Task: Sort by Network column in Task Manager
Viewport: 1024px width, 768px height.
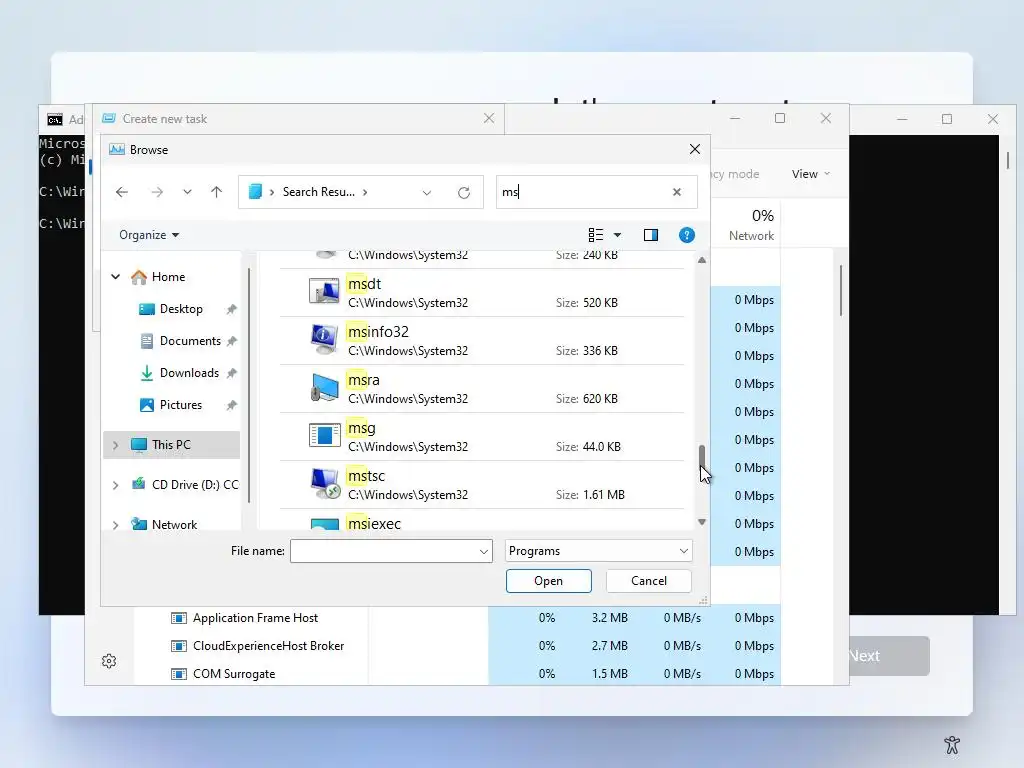Action: [x=752, y=225]
